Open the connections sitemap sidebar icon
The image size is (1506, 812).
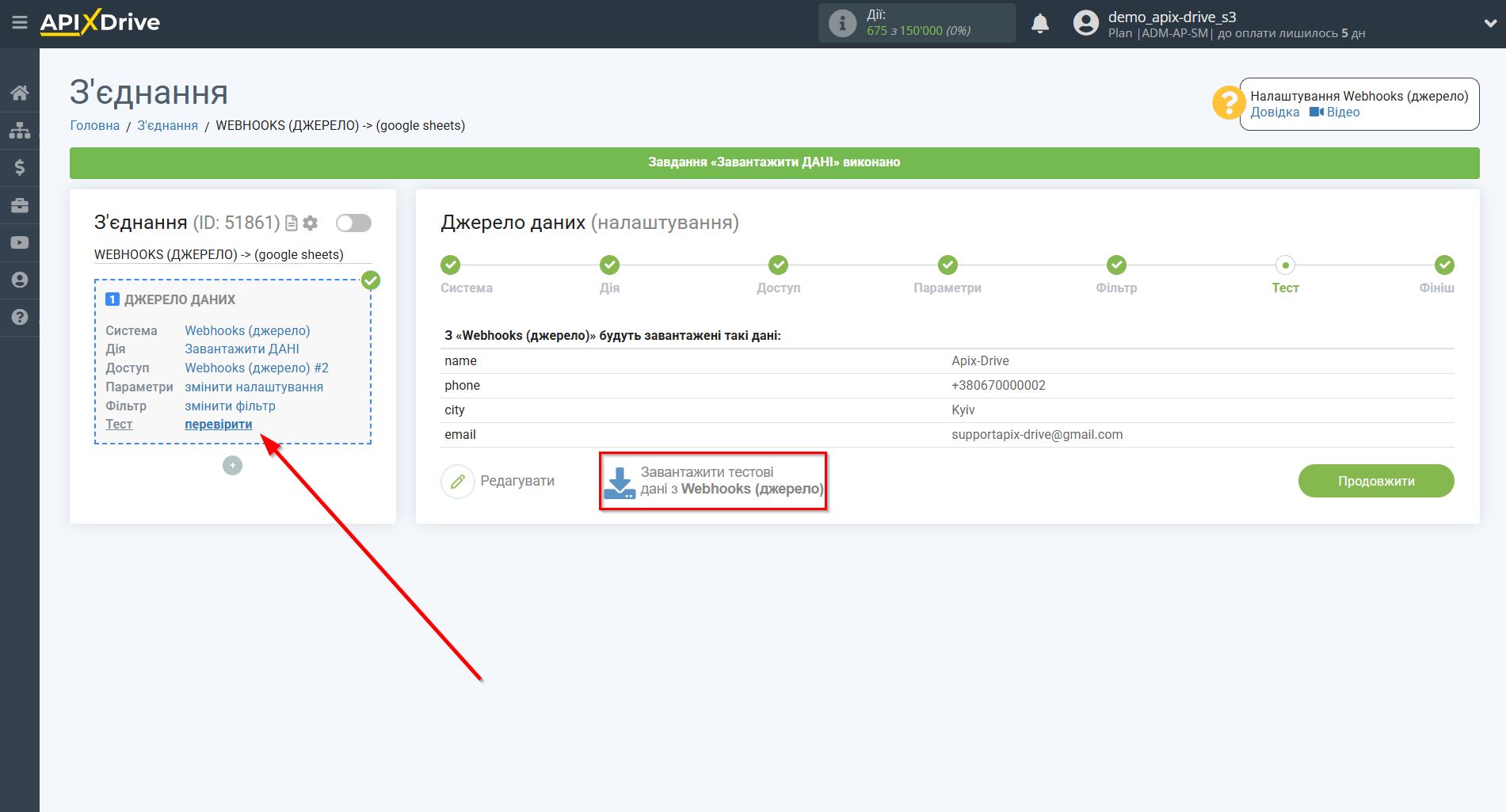(x=20, y=130)
